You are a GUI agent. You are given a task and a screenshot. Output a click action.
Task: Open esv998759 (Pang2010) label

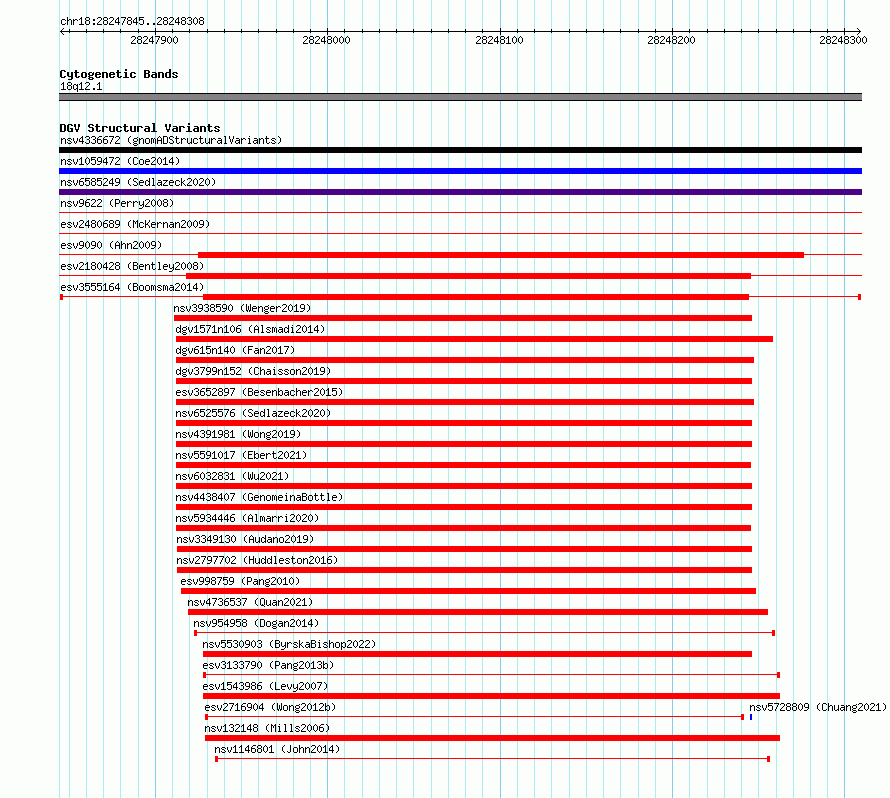(240, 581)
